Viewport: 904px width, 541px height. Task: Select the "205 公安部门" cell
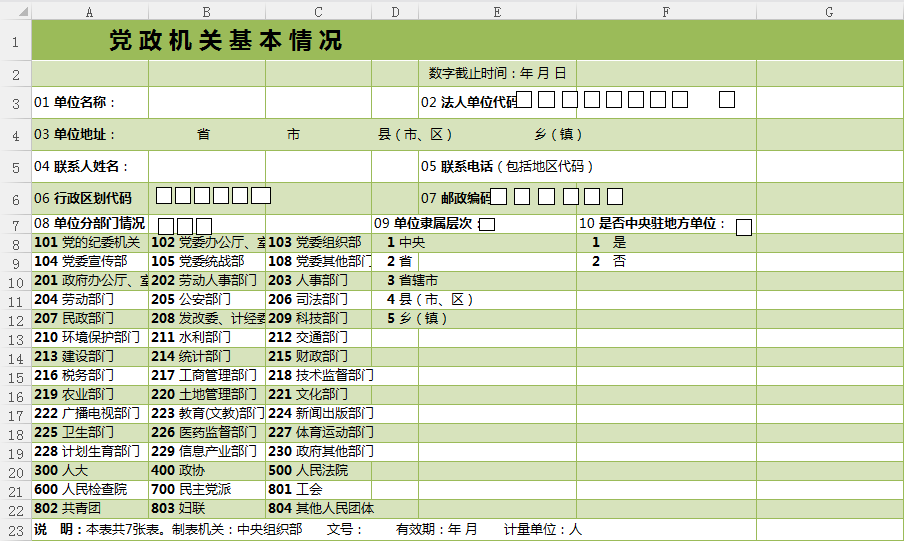coord(206,299)
